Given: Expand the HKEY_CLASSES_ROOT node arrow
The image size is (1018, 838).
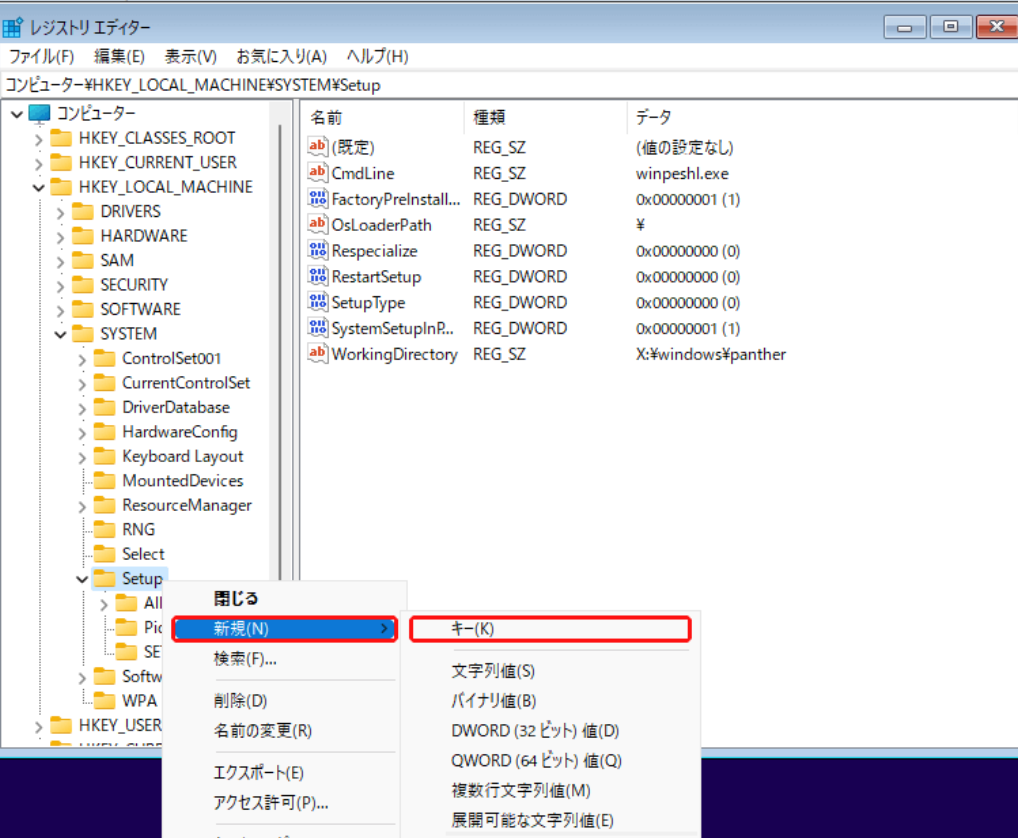Looking at the screenshot, I should (x=38, y=139).
